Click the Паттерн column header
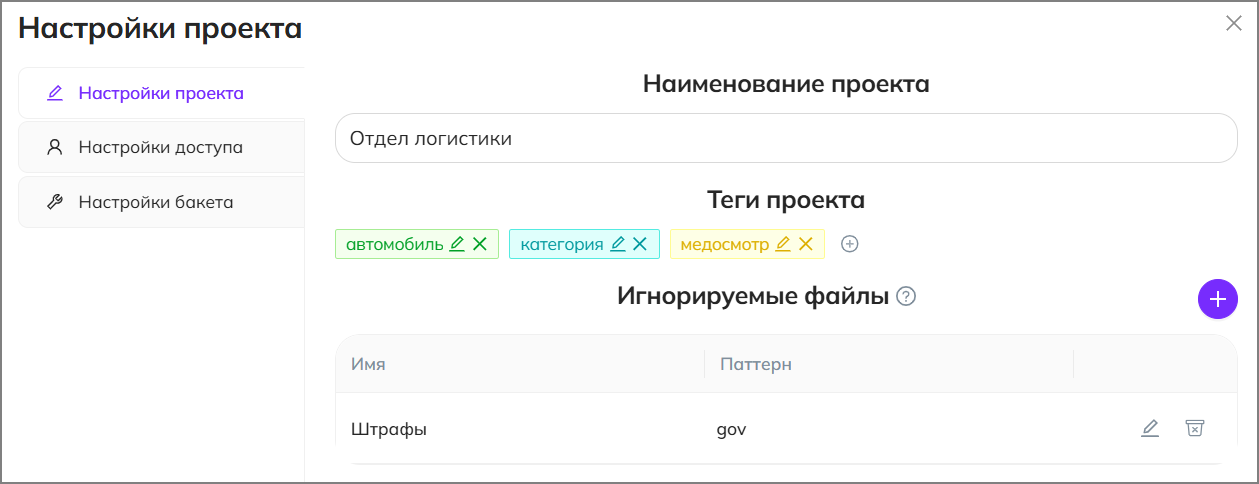The height and width of the screenshot is (484, 1259). click(756, 364)
